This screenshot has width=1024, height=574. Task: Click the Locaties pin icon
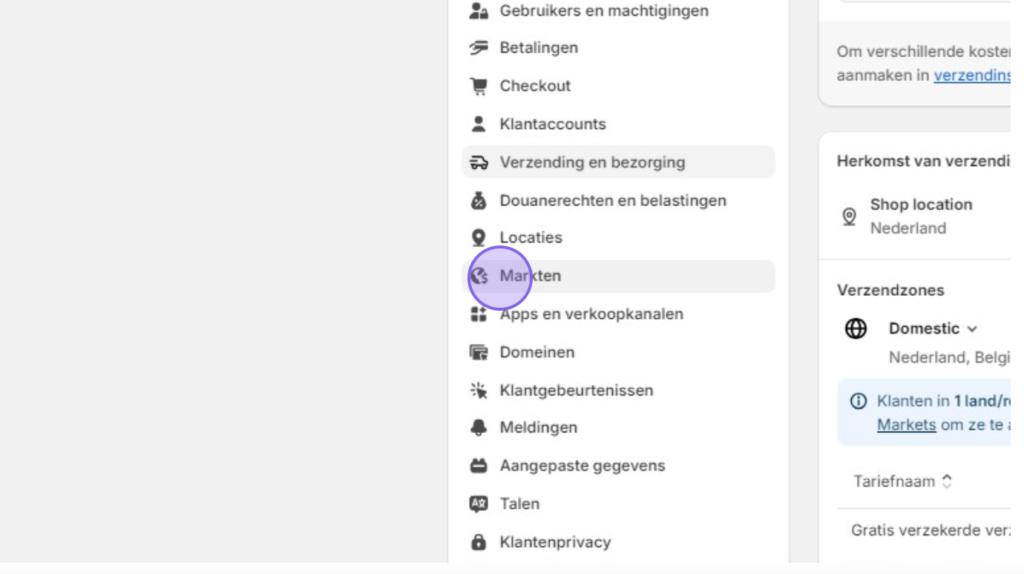coord(479,238)
